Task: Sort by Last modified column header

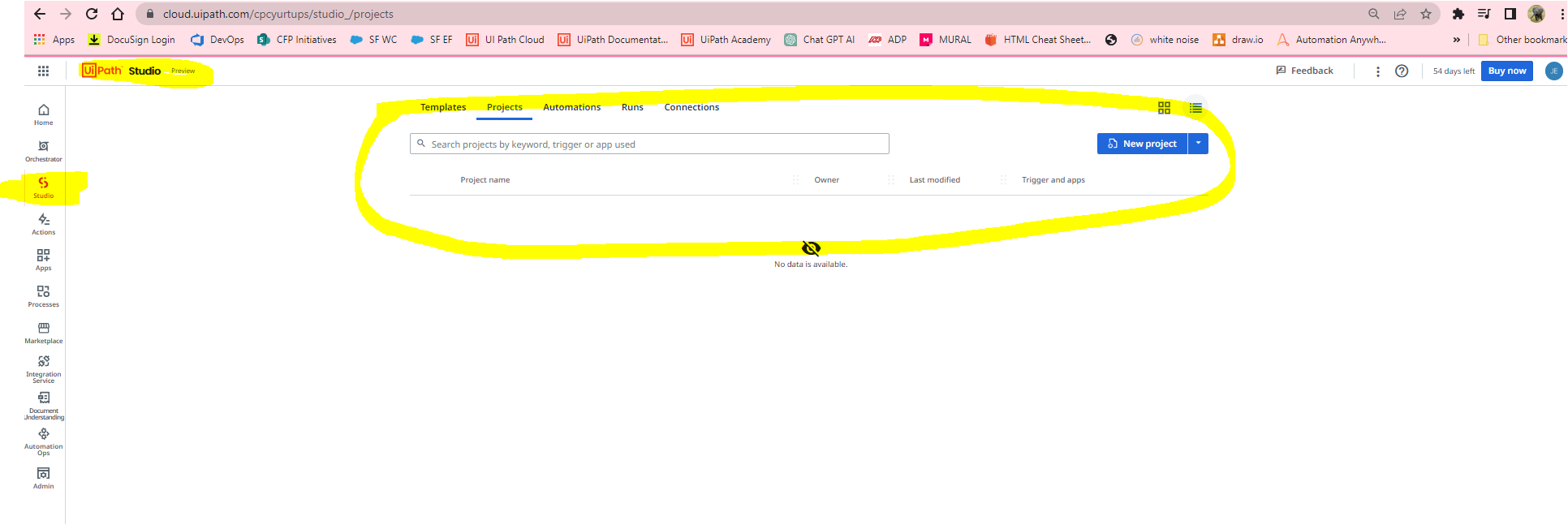Action: tap(935, 180)
